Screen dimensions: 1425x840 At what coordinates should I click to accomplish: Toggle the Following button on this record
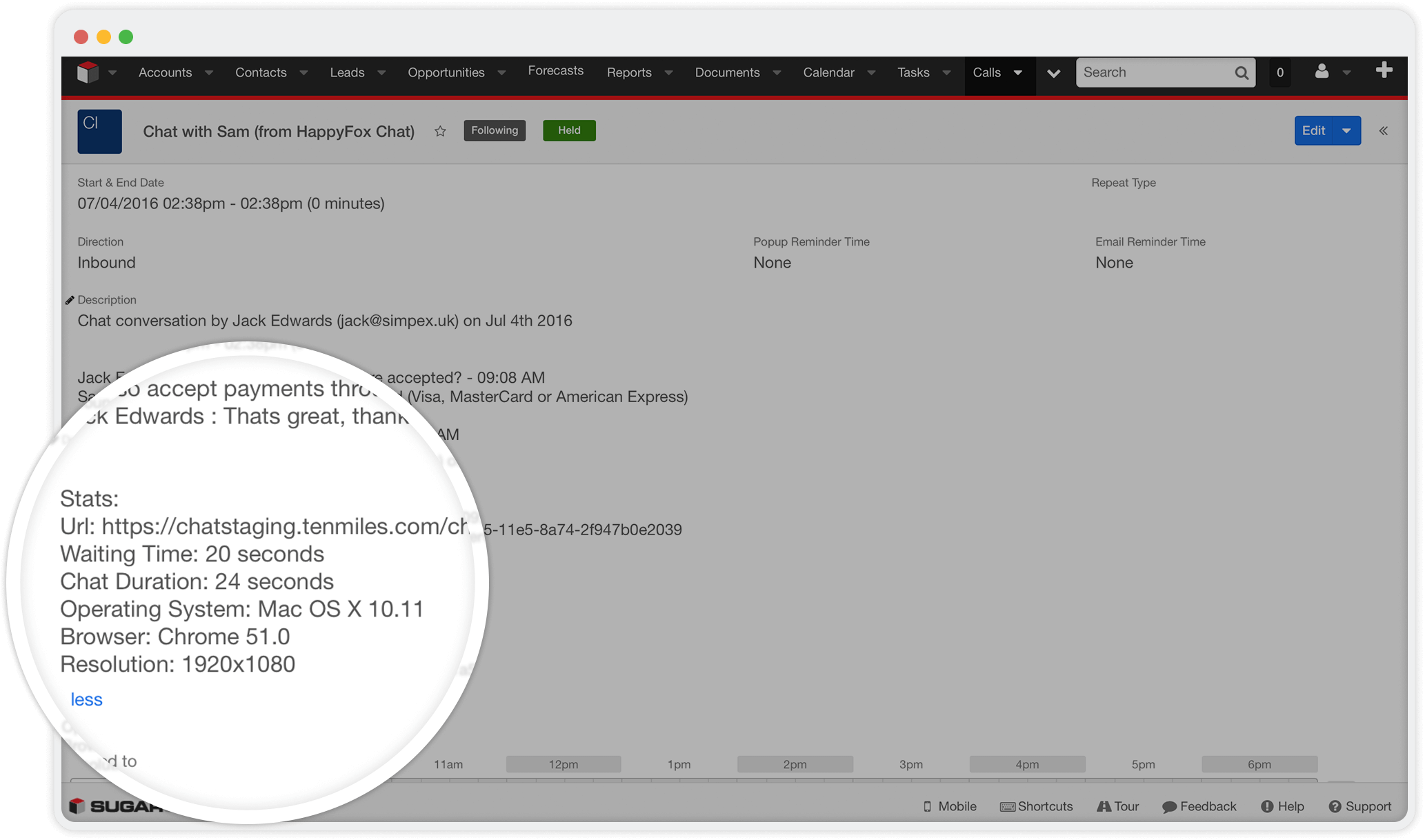pyautogui.click(x=494, y=130)
